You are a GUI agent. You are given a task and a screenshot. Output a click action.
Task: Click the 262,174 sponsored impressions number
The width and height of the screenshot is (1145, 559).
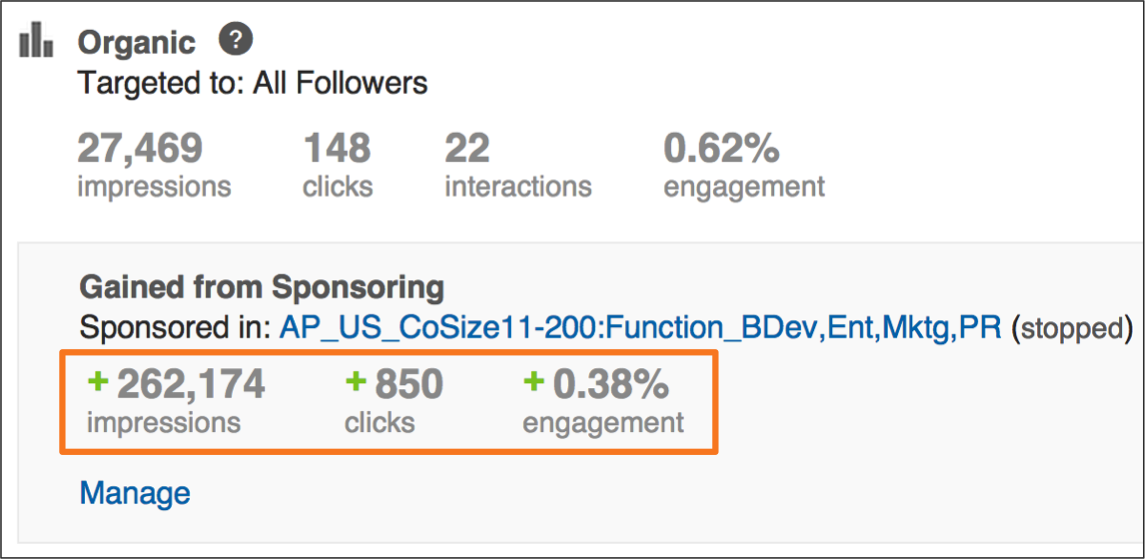(191, 383)
